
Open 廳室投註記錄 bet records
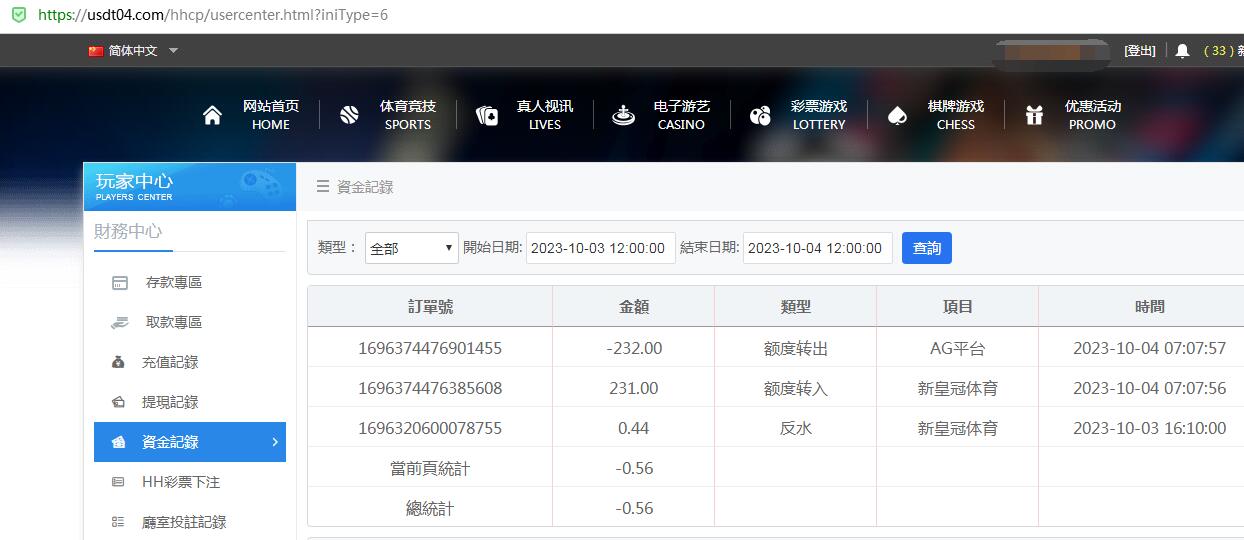coord(184,522)
